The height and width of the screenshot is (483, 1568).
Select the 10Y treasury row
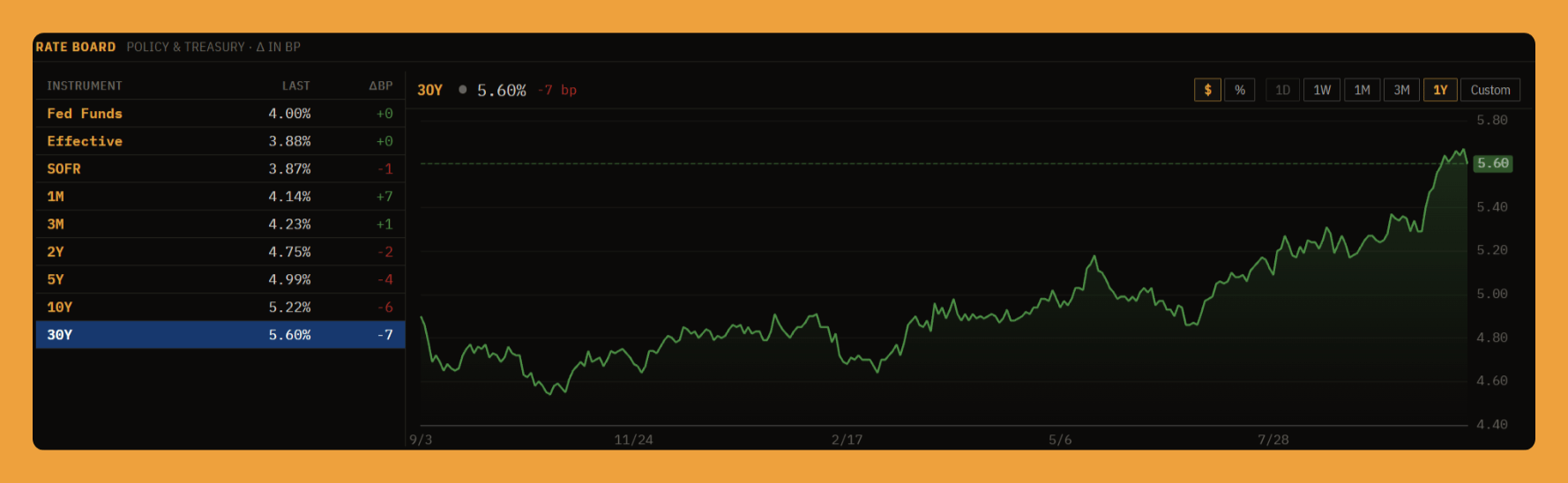(220, 307)
